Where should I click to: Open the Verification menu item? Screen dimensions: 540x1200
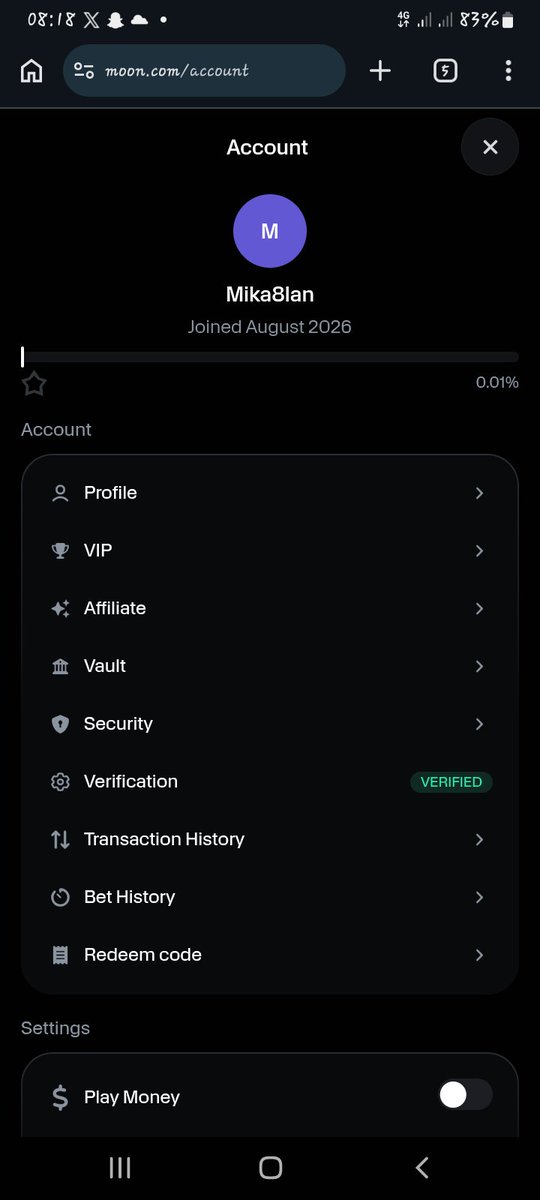270,782
